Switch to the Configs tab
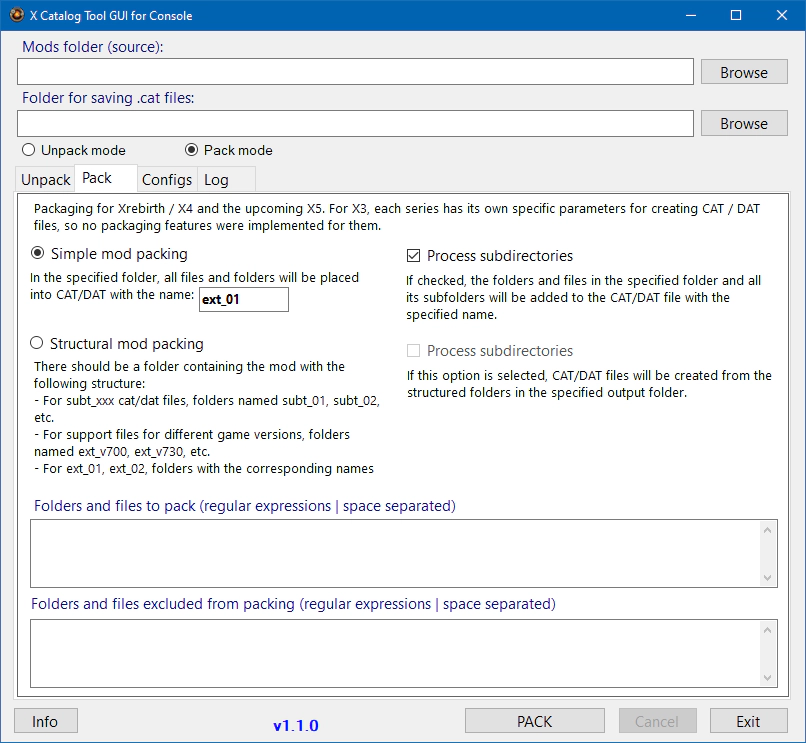This screenshot has height=743, width=806. click(x=167, y=180)
